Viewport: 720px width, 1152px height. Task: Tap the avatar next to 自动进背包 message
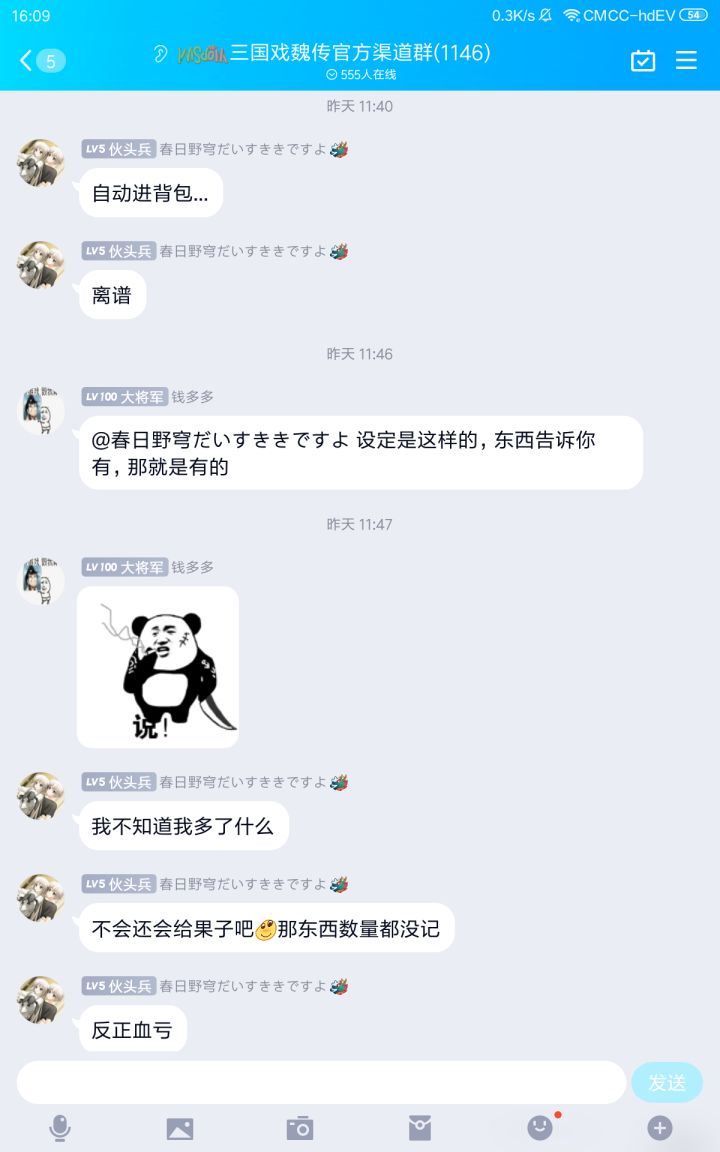coord(40,162)
